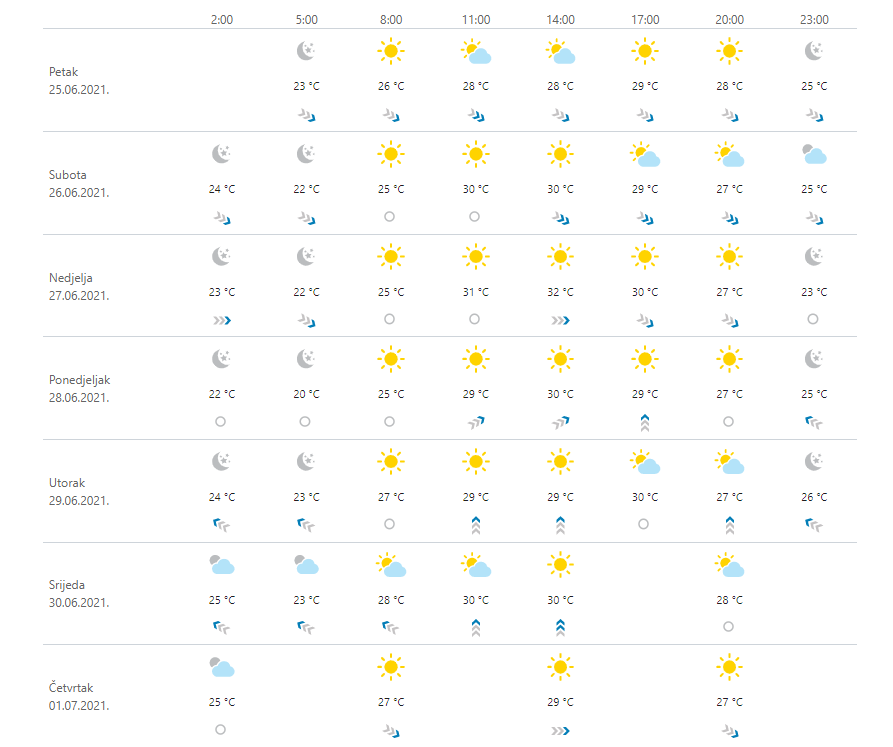Viewport: 893px width, 747px height.
Task: Click the sun icon for Četvrtak at 8:00
Action: click(x=391, y=667)
